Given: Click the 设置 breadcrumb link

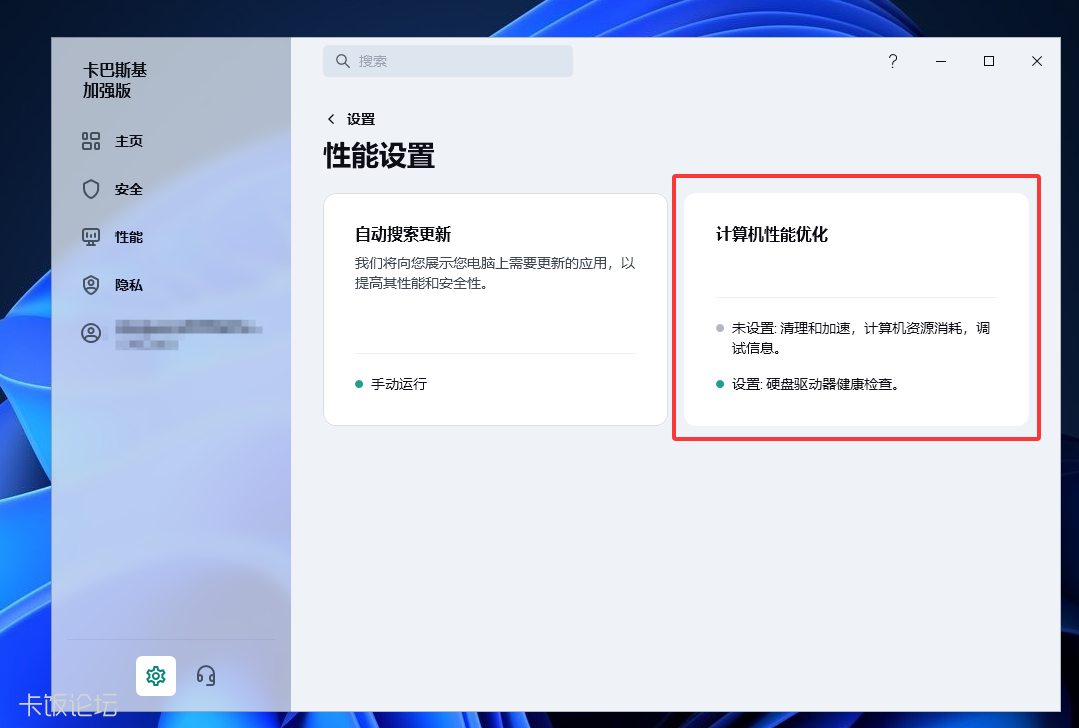Looking at the screenshot, I should pos(361,119).
